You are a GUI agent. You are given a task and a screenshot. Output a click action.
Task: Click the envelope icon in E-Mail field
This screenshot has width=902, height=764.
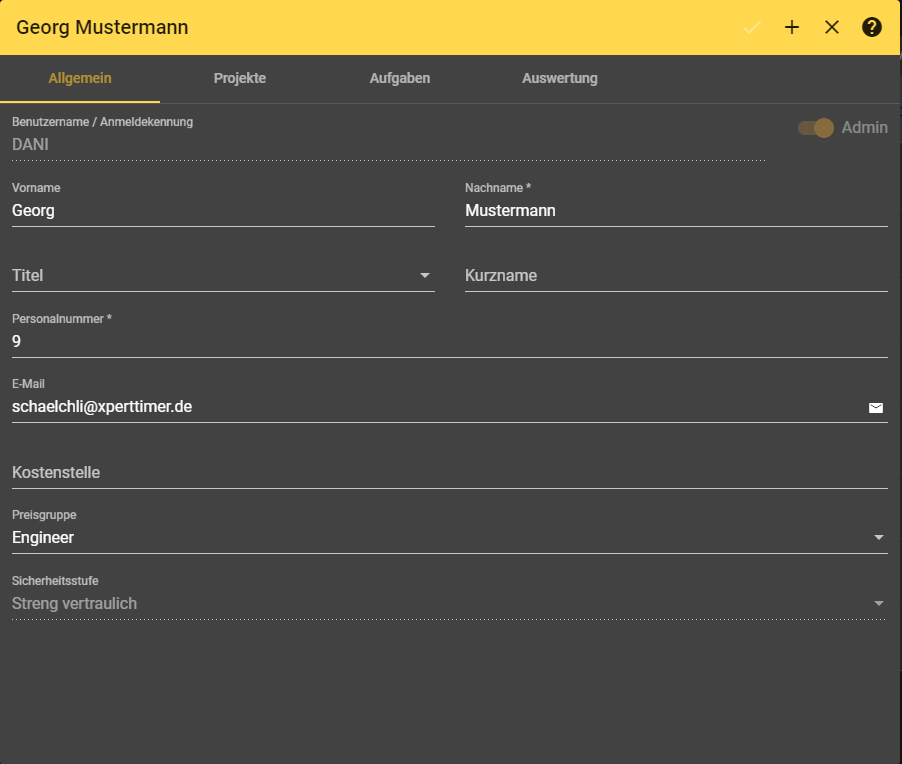click(876, 408)
